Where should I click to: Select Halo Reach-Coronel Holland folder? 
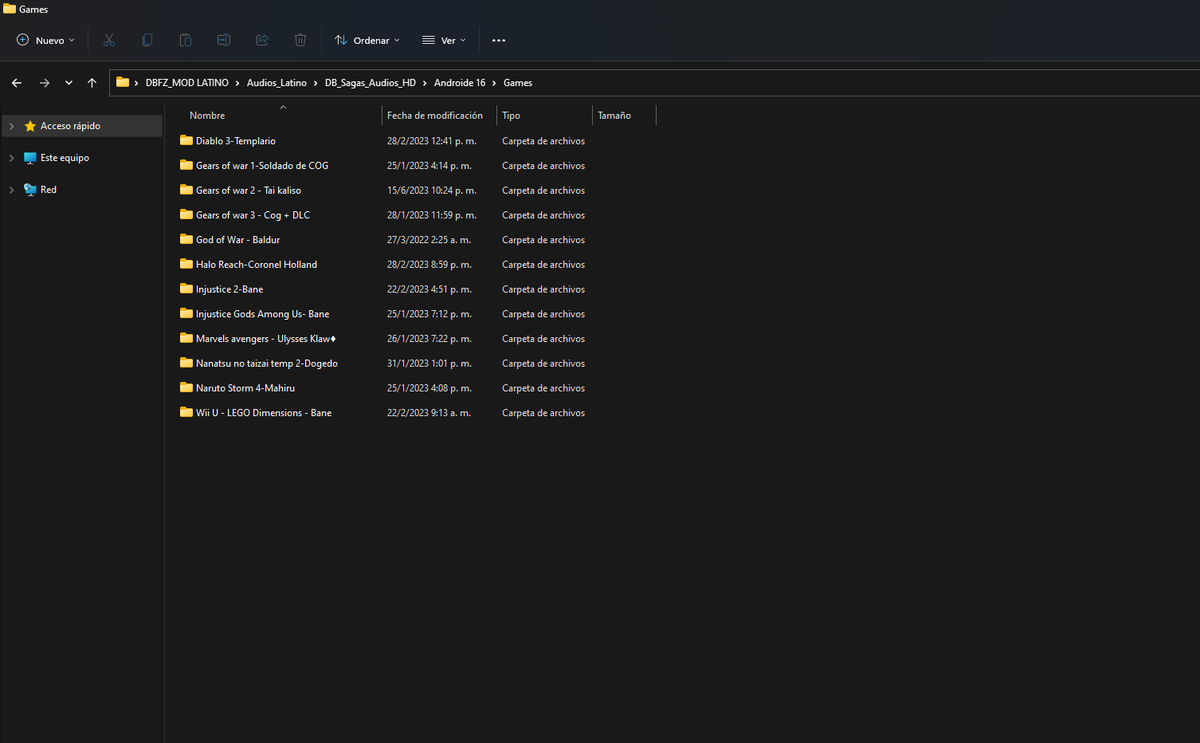[256, 265]
